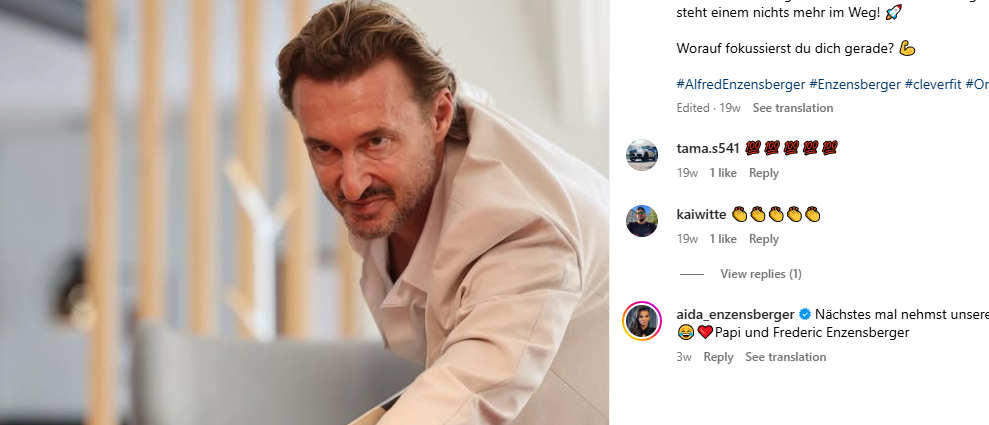Open tama.s541's profile picture
This screenshot has width=989, height=425.
pyautogui.click(x=642, y=155)
